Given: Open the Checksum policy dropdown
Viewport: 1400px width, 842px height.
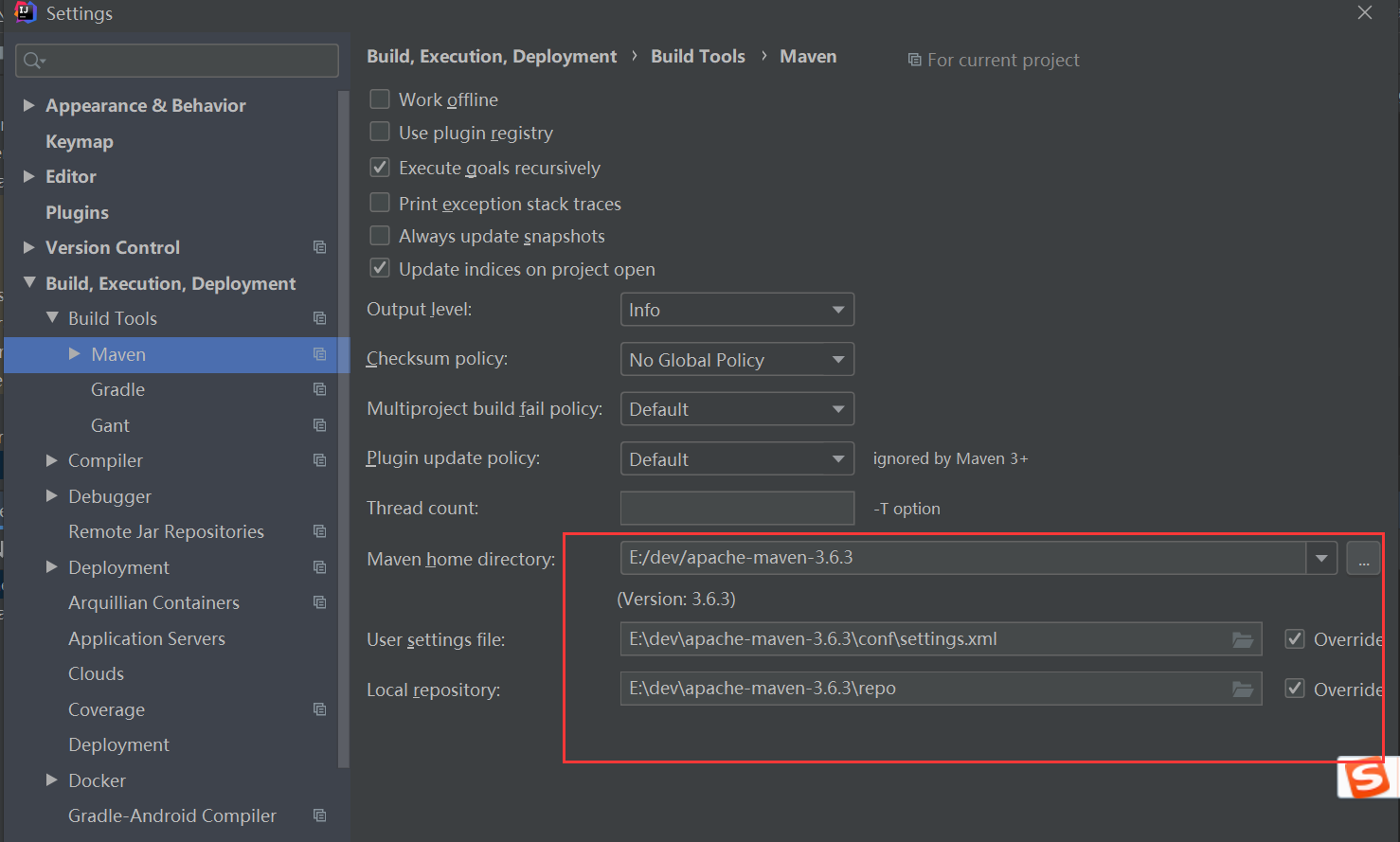Looking at the screenshot, I should click(x=737, y=359).
